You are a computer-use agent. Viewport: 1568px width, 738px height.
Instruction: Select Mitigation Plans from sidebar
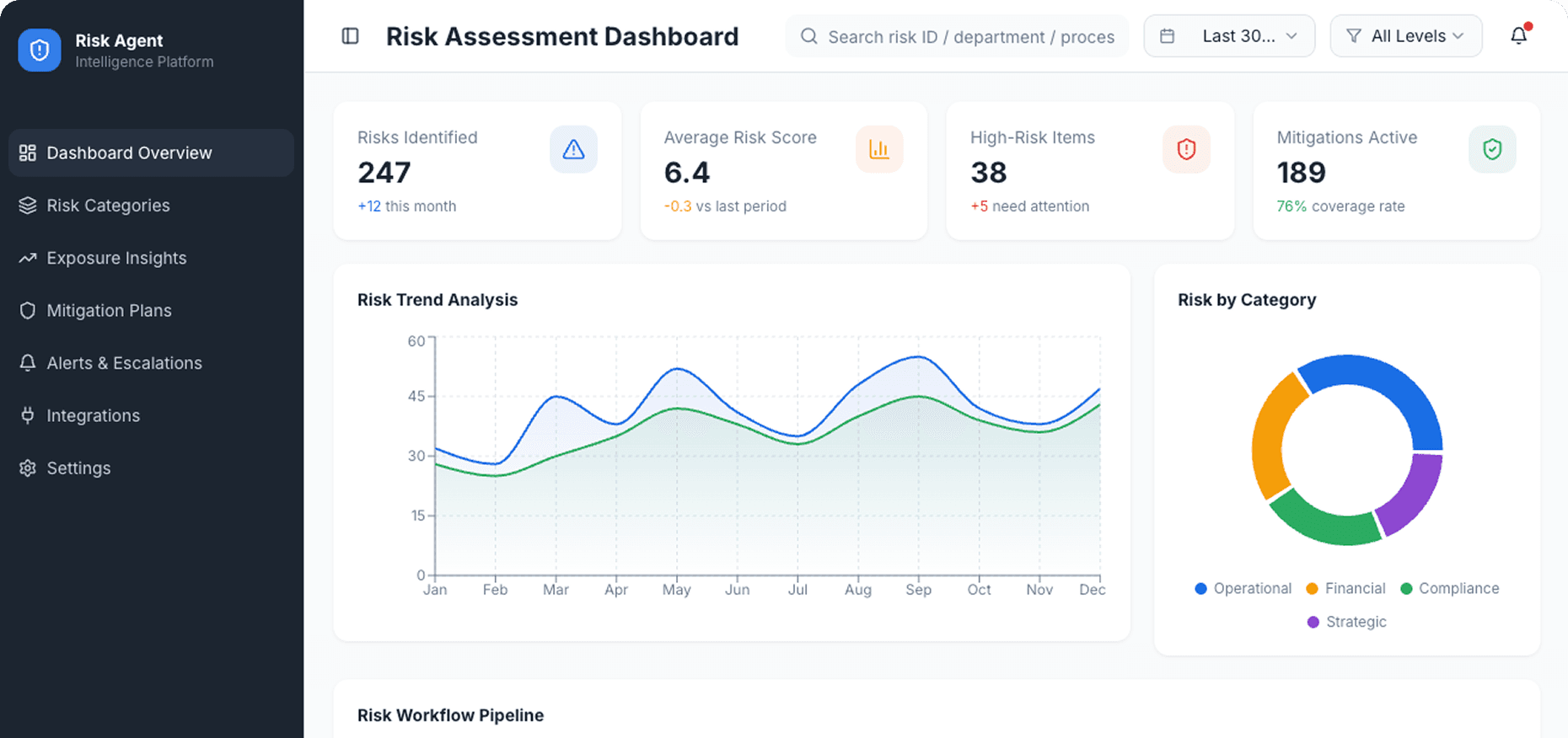click(x=151, y=311)
